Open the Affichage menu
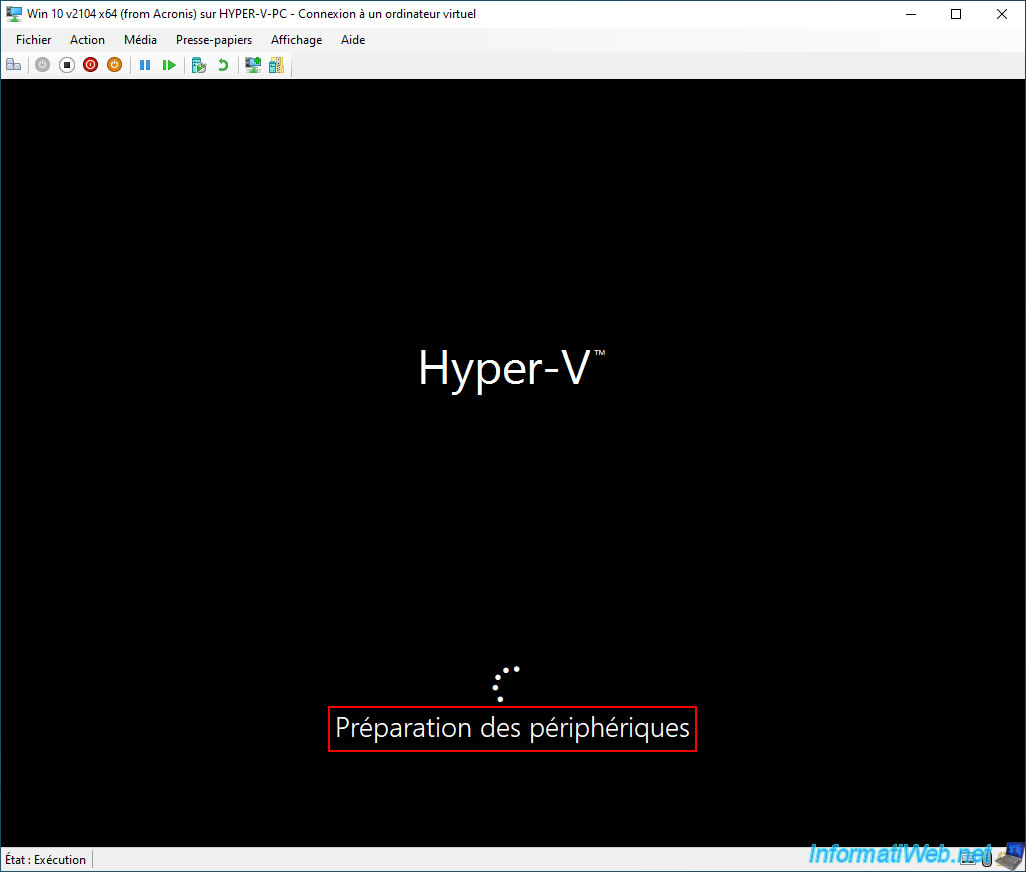 (296, 40)
